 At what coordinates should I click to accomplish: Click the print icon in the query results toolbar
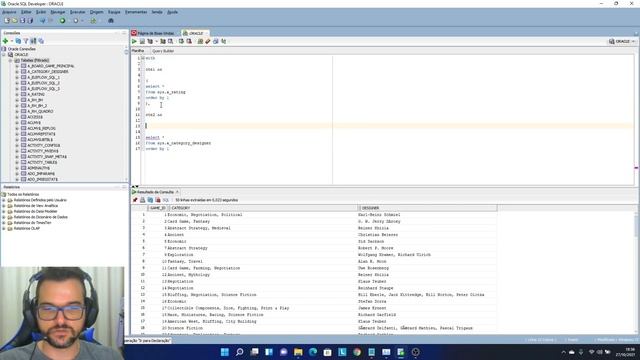142,200
